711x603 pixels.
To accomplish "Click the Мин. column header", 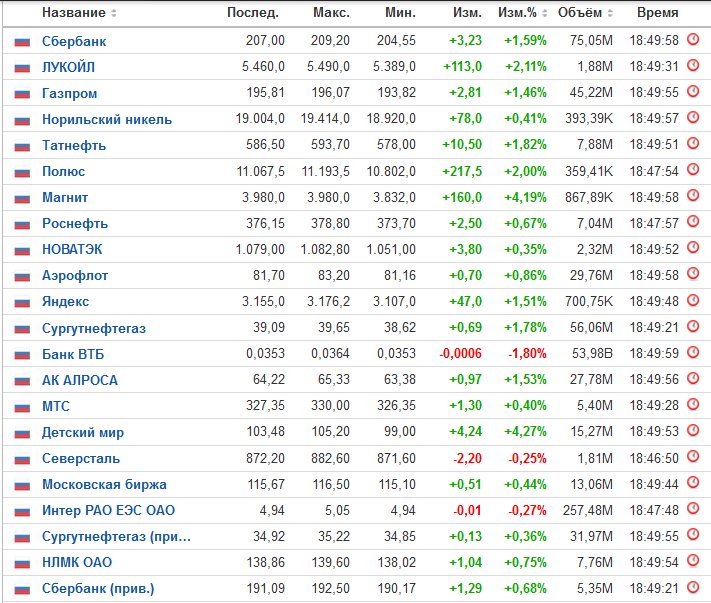I will (x=400, y=13).
